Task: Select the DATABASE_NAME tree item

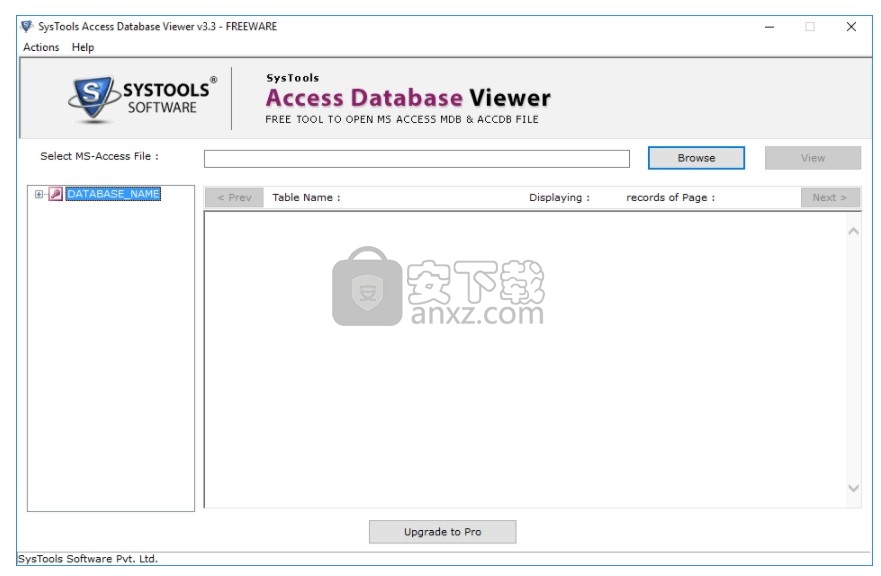Action: pyautogui.click(x=113, y=194)
